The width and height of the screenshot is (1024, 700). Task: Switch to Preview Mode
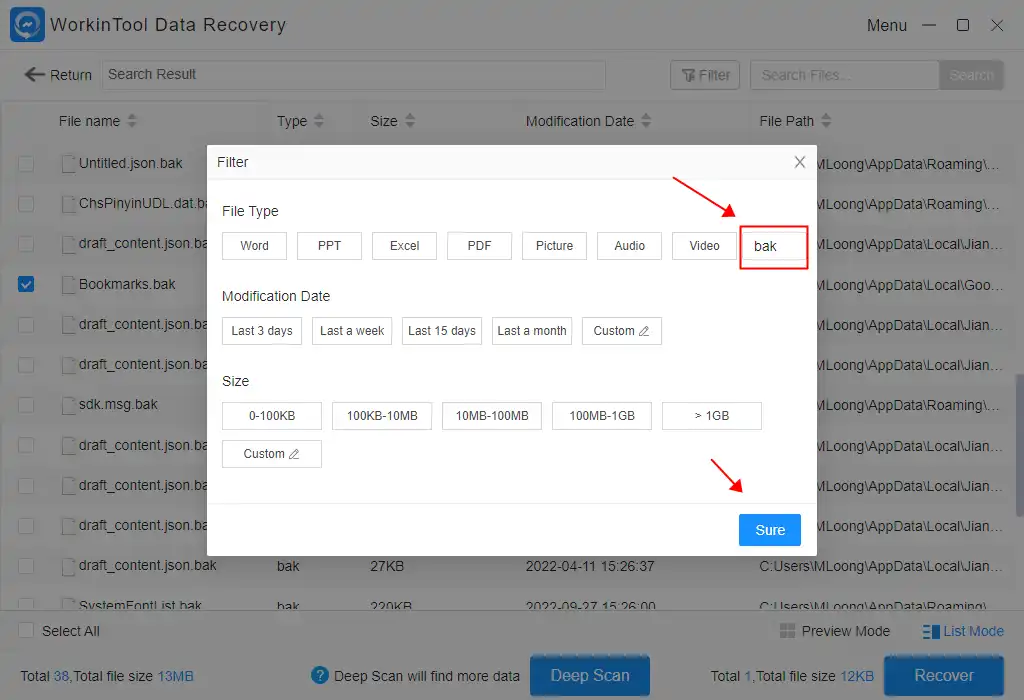[835, 631]
